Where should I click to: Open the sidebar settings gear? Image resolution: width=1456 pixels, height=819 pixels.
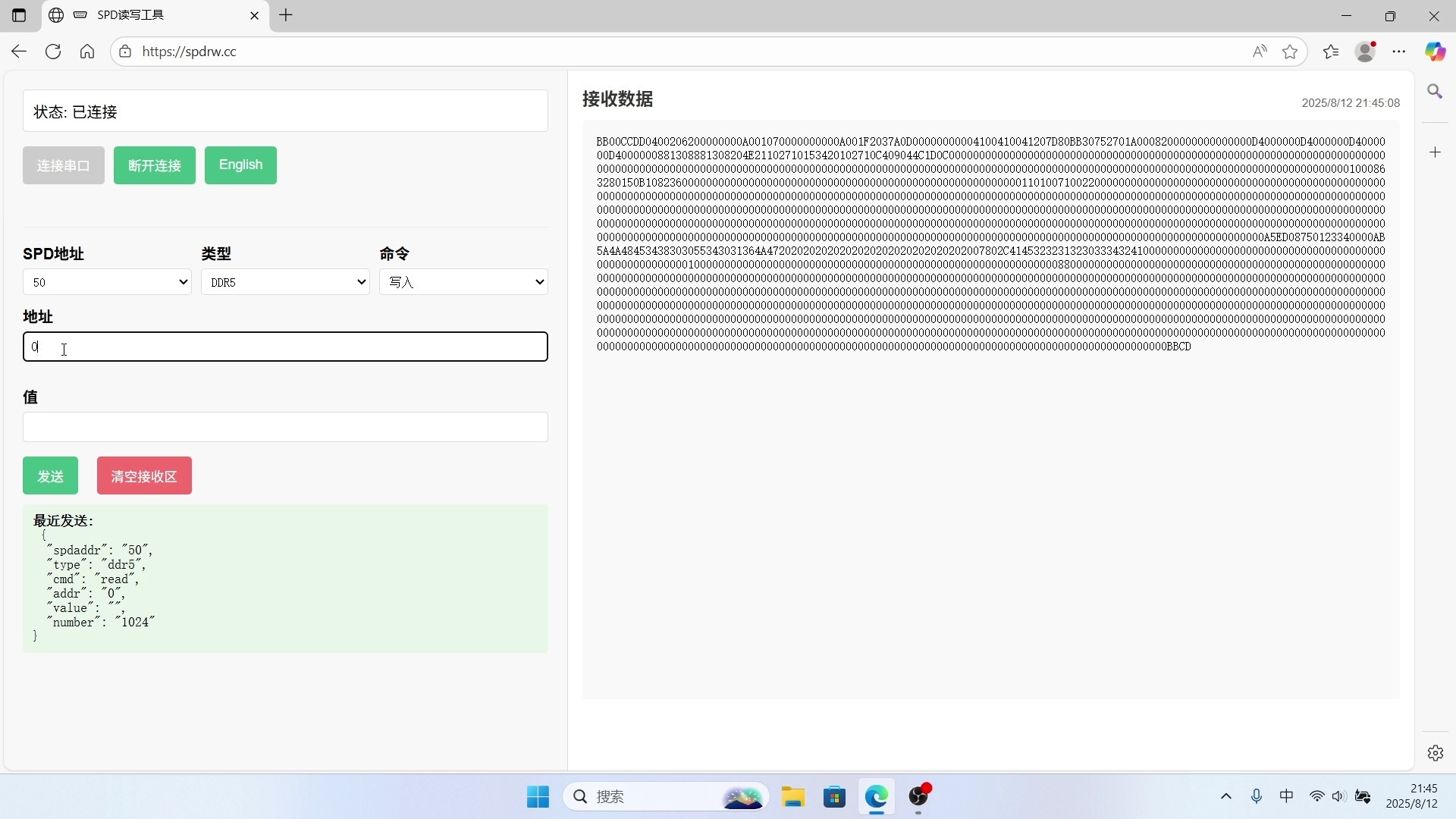point(1435,753)
